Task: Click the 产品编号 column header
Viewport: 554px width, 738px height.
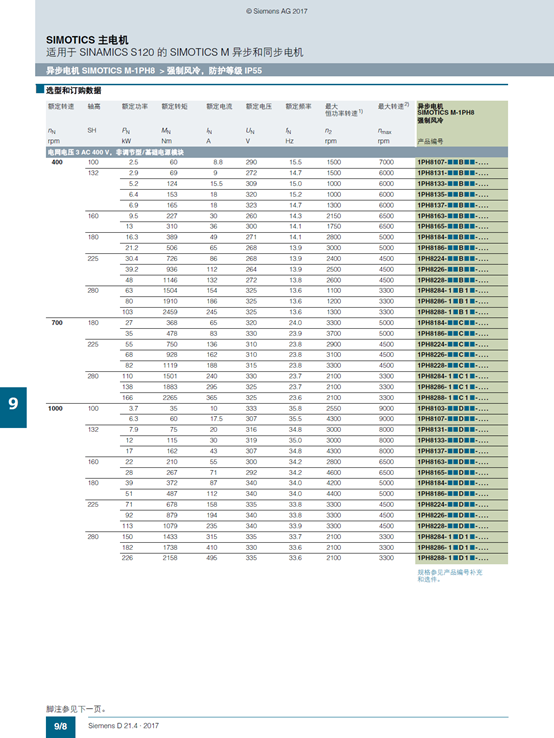Action: 430,141
